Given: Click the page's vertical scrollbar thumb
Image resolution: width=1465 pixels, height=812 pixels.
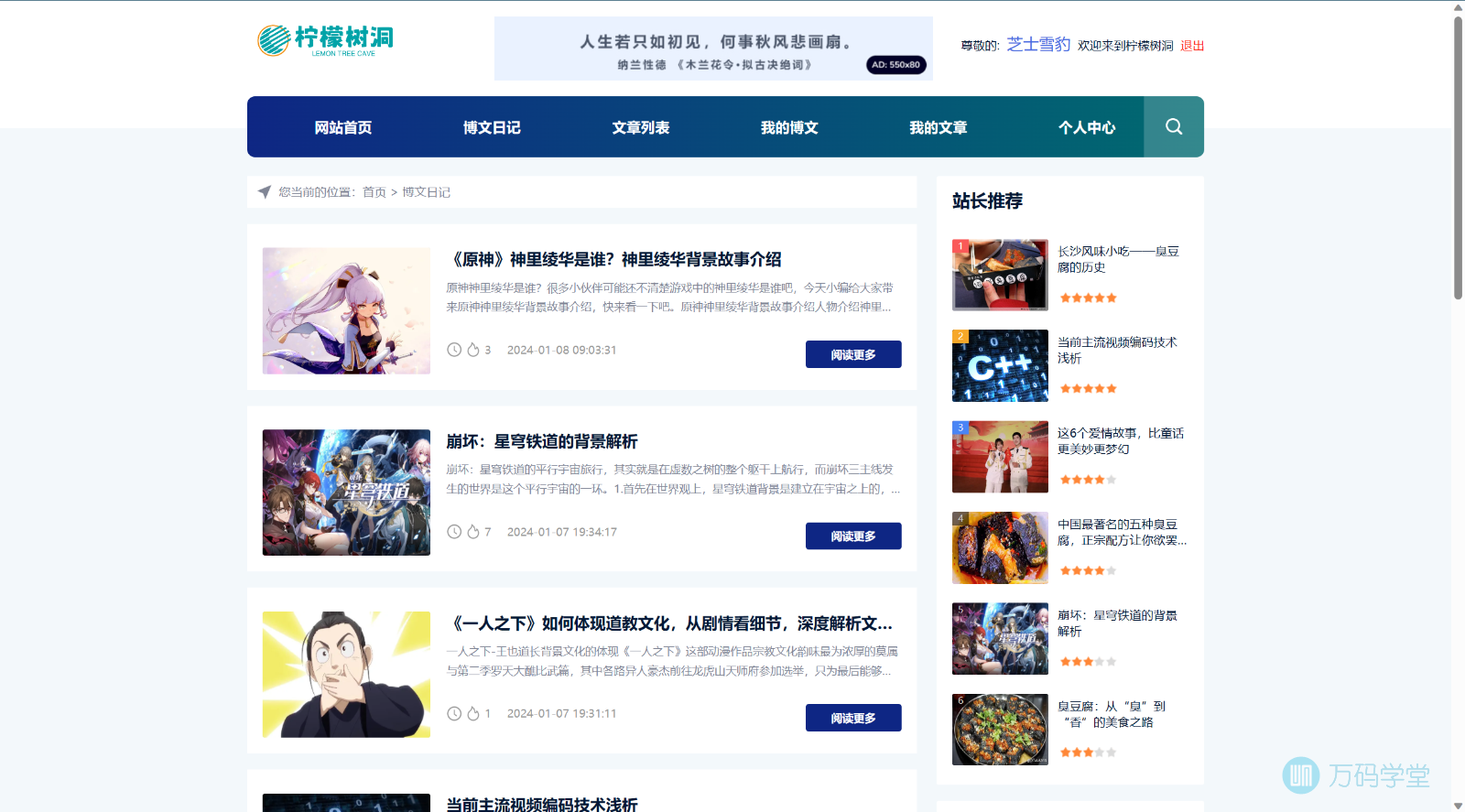Looking at the screenshot, I should pyautogui.click(x=1458, y=156).
